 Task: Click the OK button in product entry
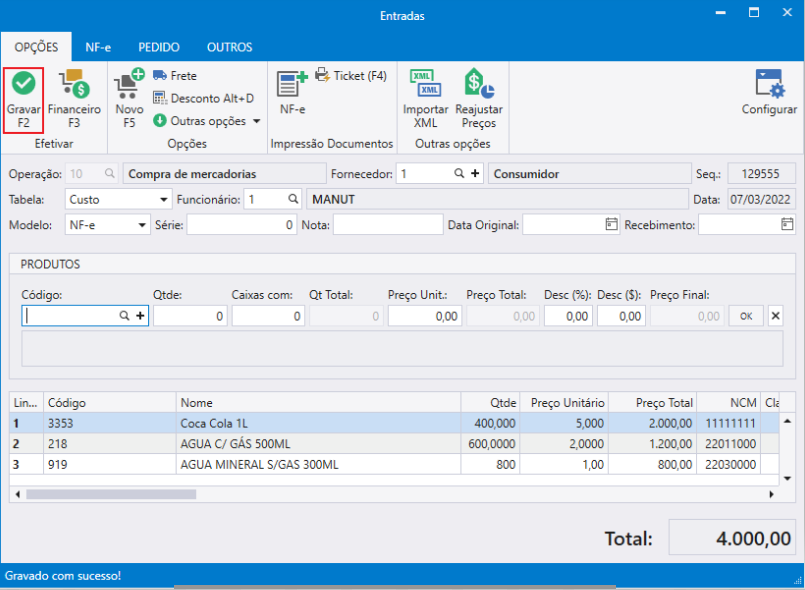pyautogui.click(x=746, y=316)
